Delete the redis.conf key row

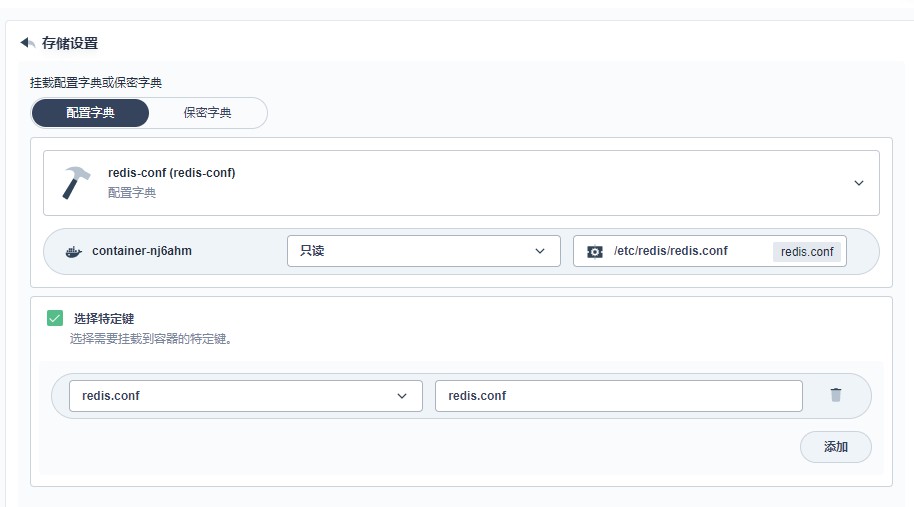click(x=836, y=395)
